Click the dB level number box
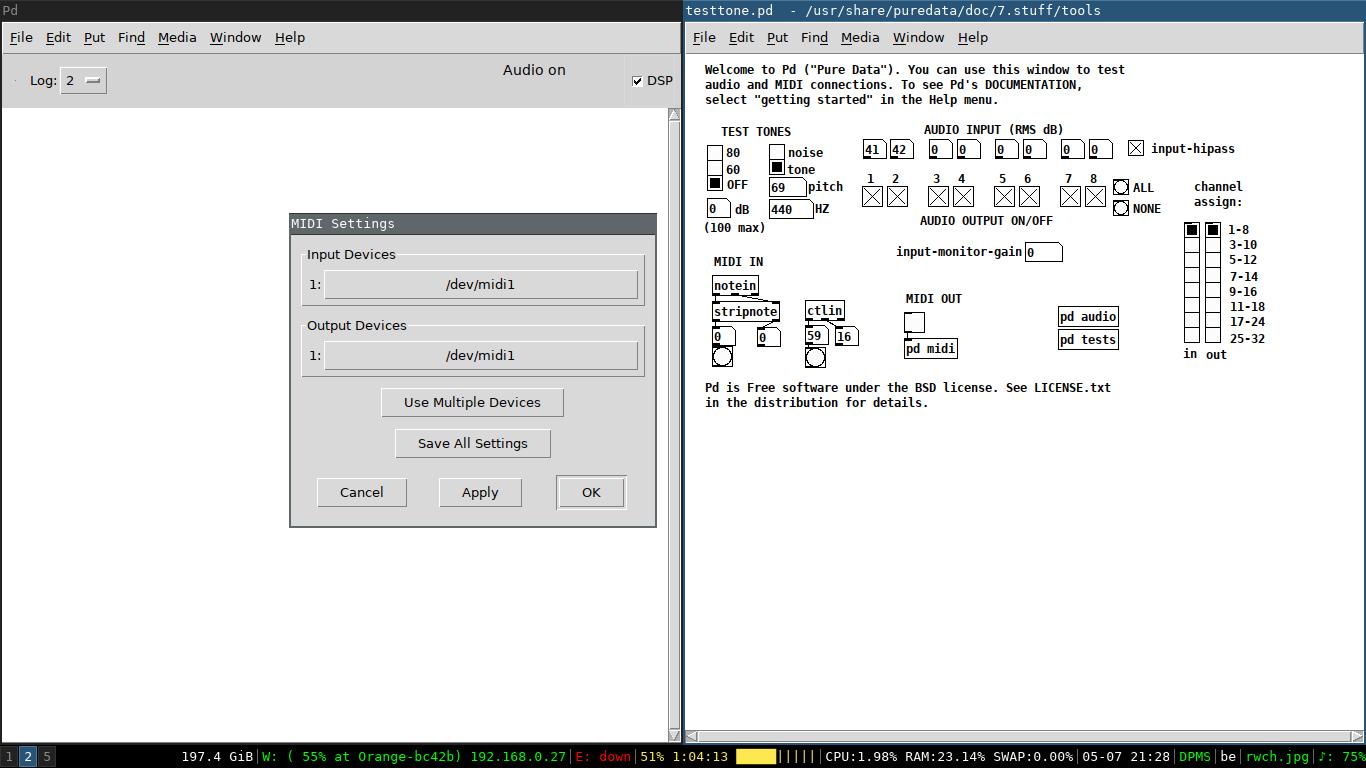This screenshot has height=768, width=1366. click(719, 209)
